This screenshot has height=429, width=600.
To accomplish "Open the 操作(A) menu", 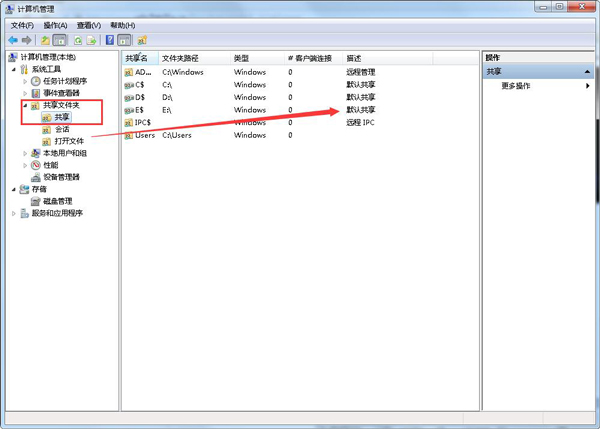I will pyautogui.click(x=55, y=25).
